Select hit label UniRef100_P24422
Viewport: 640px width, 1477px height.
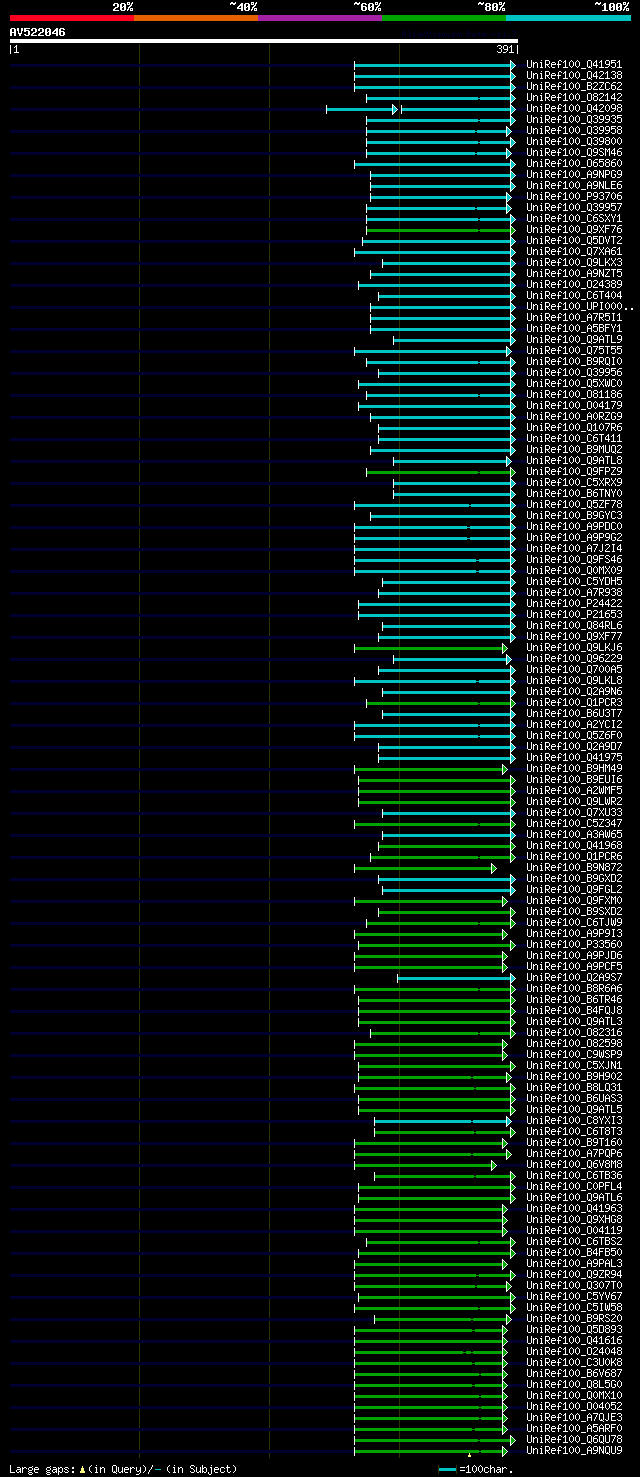point(574,603)
